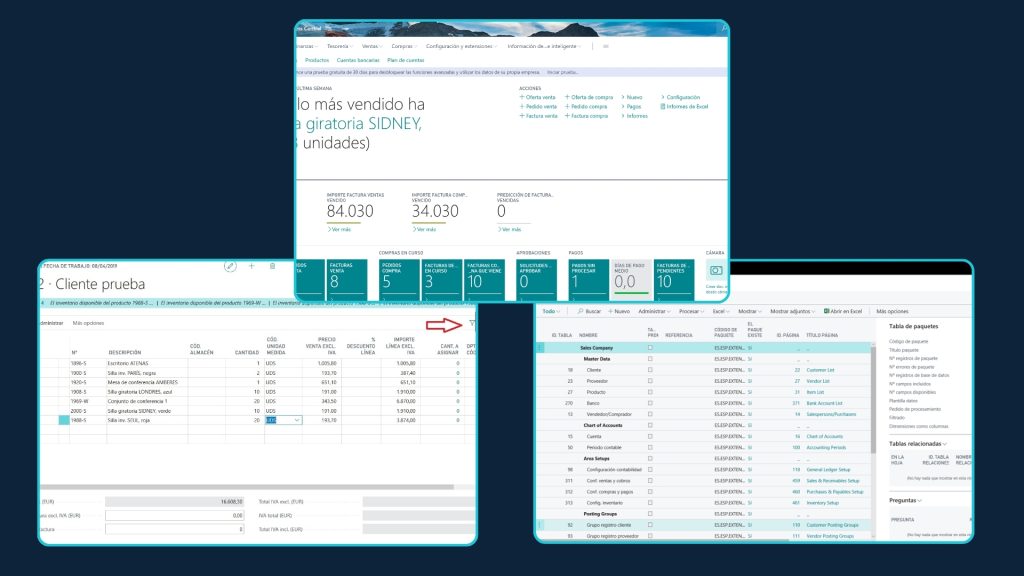1024x576 pixels.
Task: Click the Factura venta action link
Action: click(x=539, y=116)
